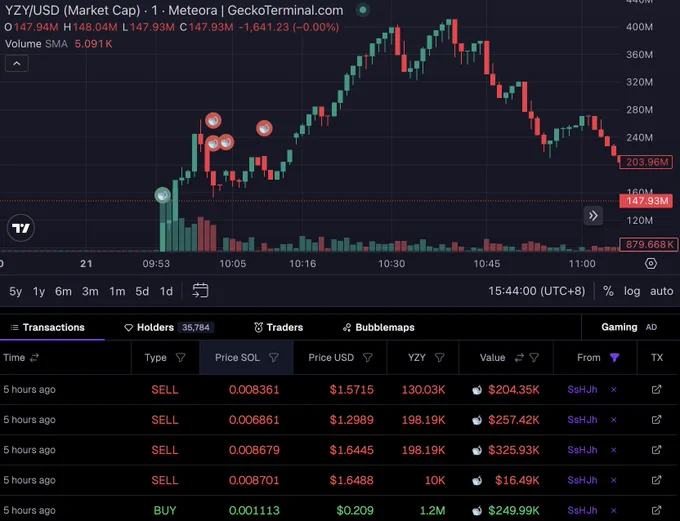Viewport: 680px width, 521px height.
Task: Open the TX external link for the $204.35K sell
Action: click(657, 389)
